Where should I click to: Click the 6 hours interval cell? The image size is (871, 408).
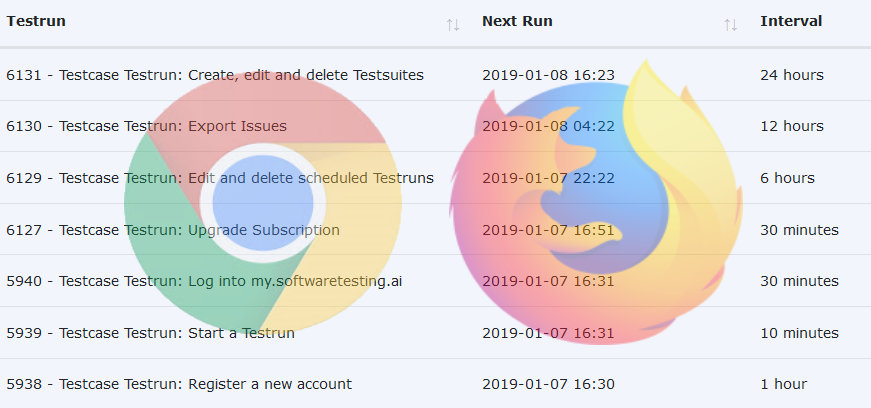pos(787,178)
